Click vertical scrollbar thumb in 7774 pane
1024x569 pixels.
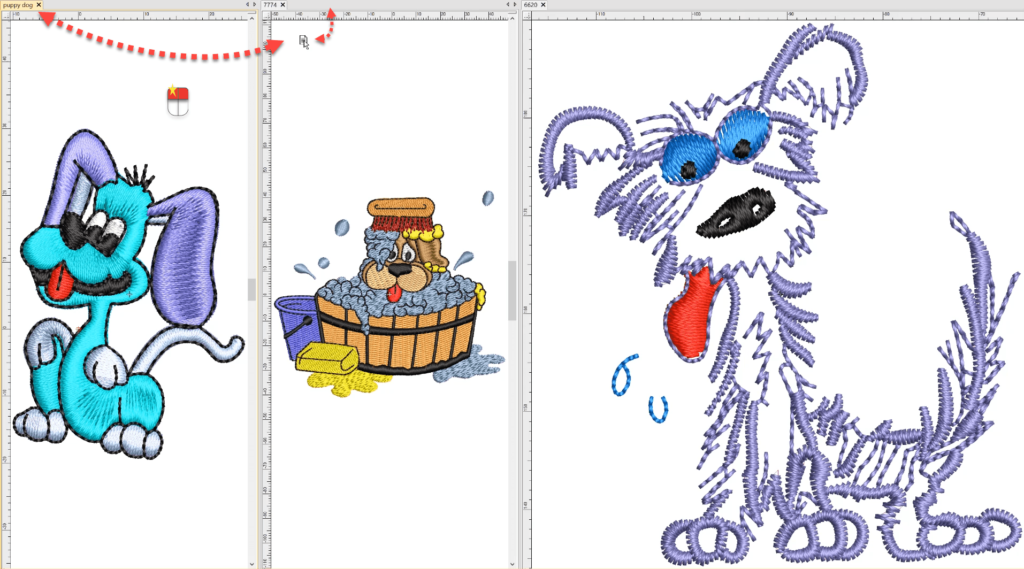tap(513, 290)
